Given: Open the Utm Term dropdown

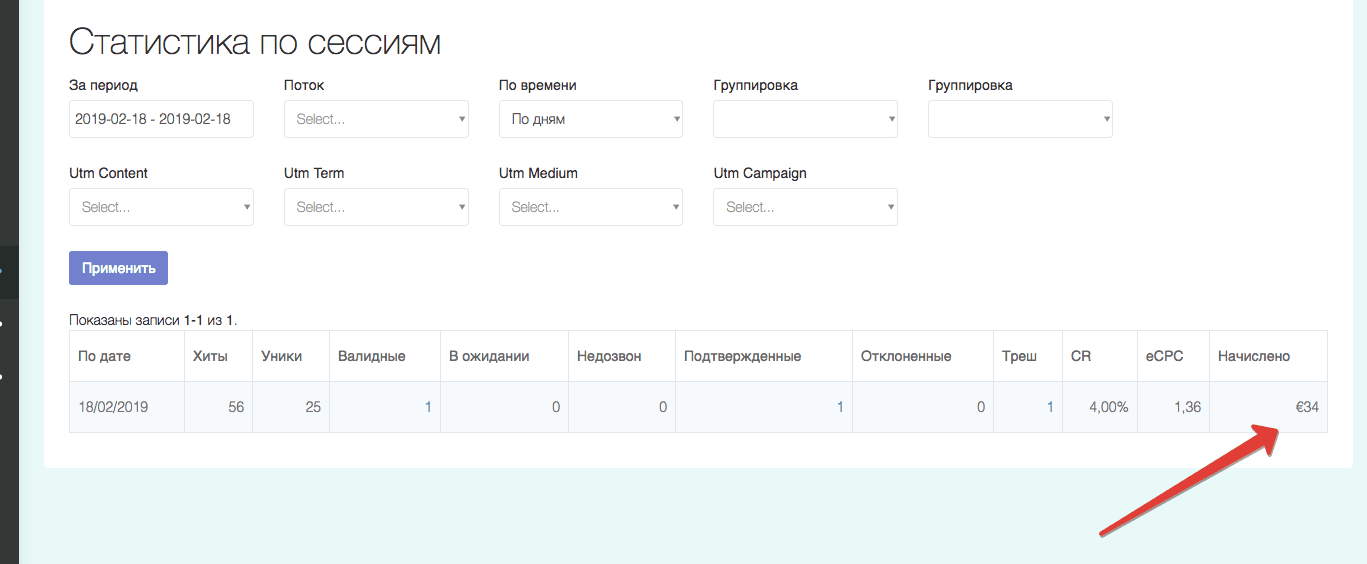Looking at the screenshot, I should [x=376, y=207].
